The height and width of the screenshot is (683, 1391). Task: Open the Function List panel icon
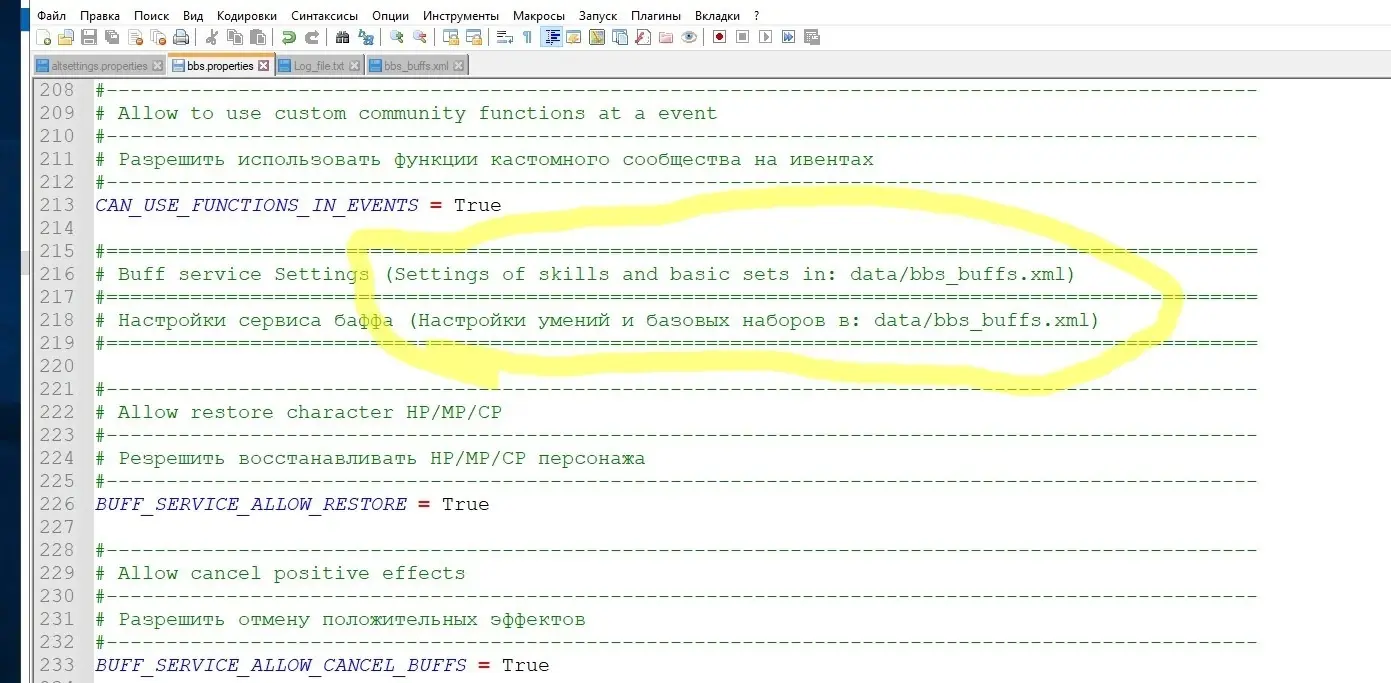(x=643, y=37)
